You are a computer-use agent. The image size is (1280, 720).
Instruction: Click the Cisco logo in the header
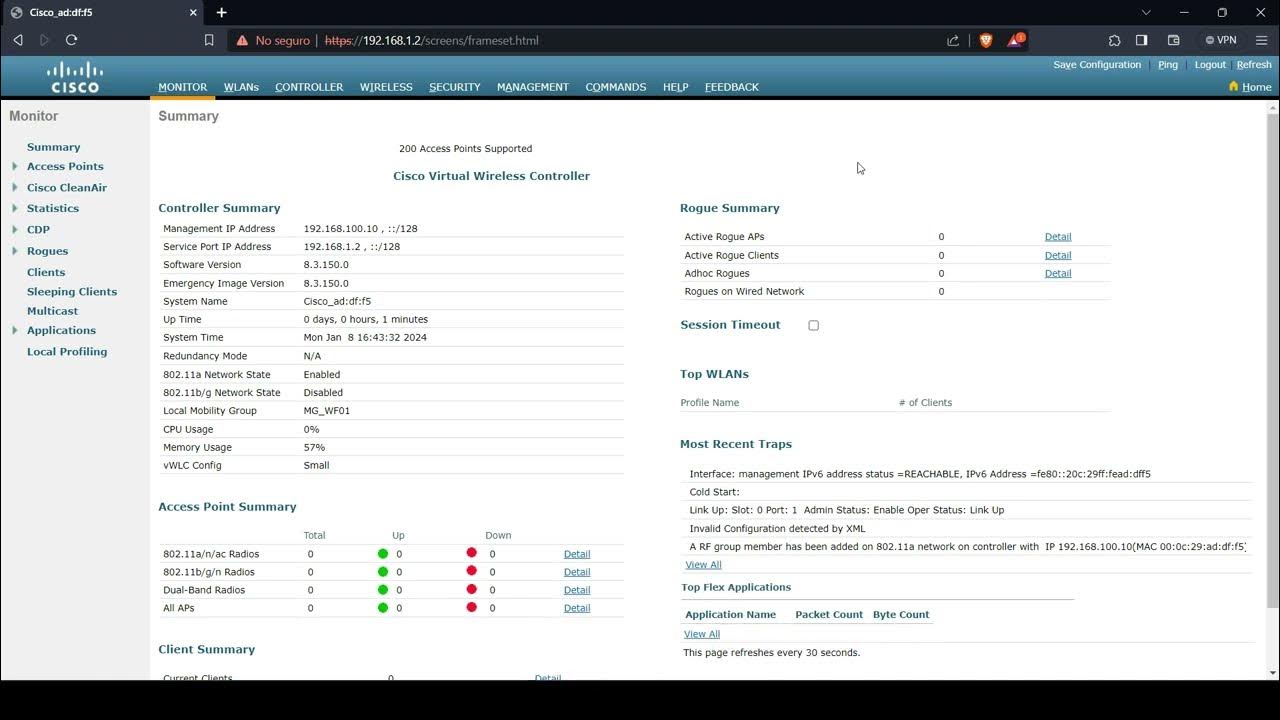click(x=75, y=76)
